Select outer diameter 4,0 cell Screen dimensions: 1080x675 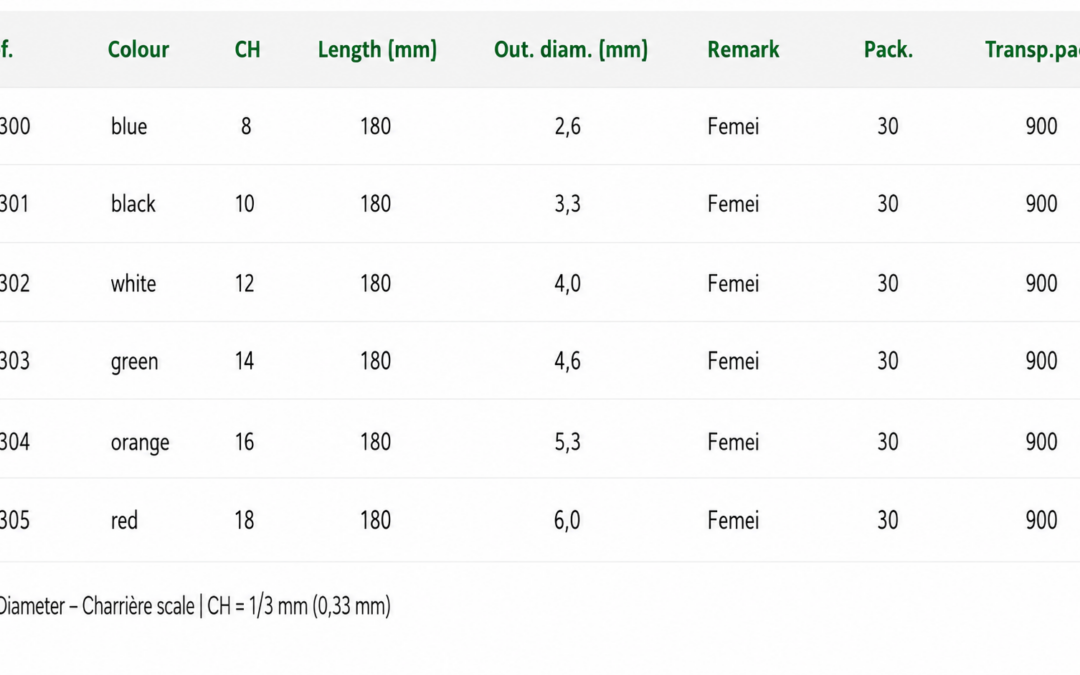[568, 283]
